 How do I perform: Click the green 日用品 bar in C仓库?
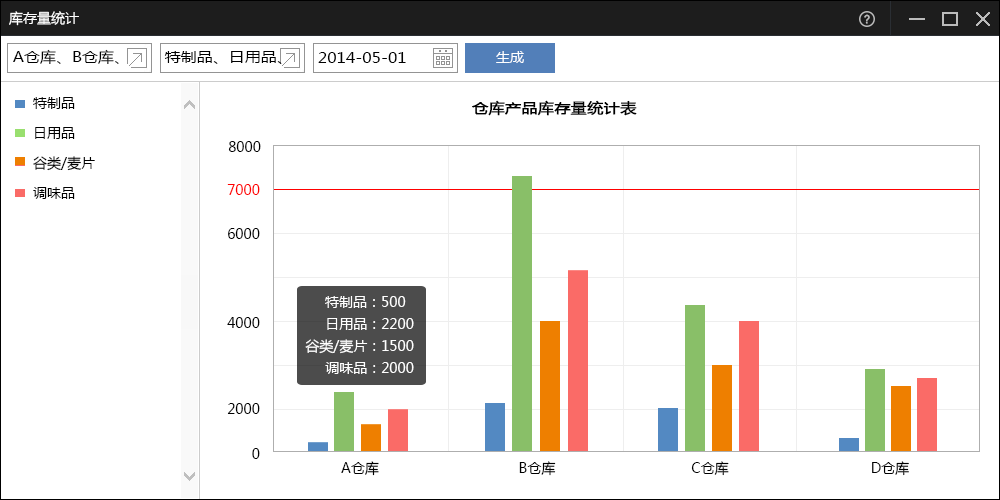click(x=695, y=378)
